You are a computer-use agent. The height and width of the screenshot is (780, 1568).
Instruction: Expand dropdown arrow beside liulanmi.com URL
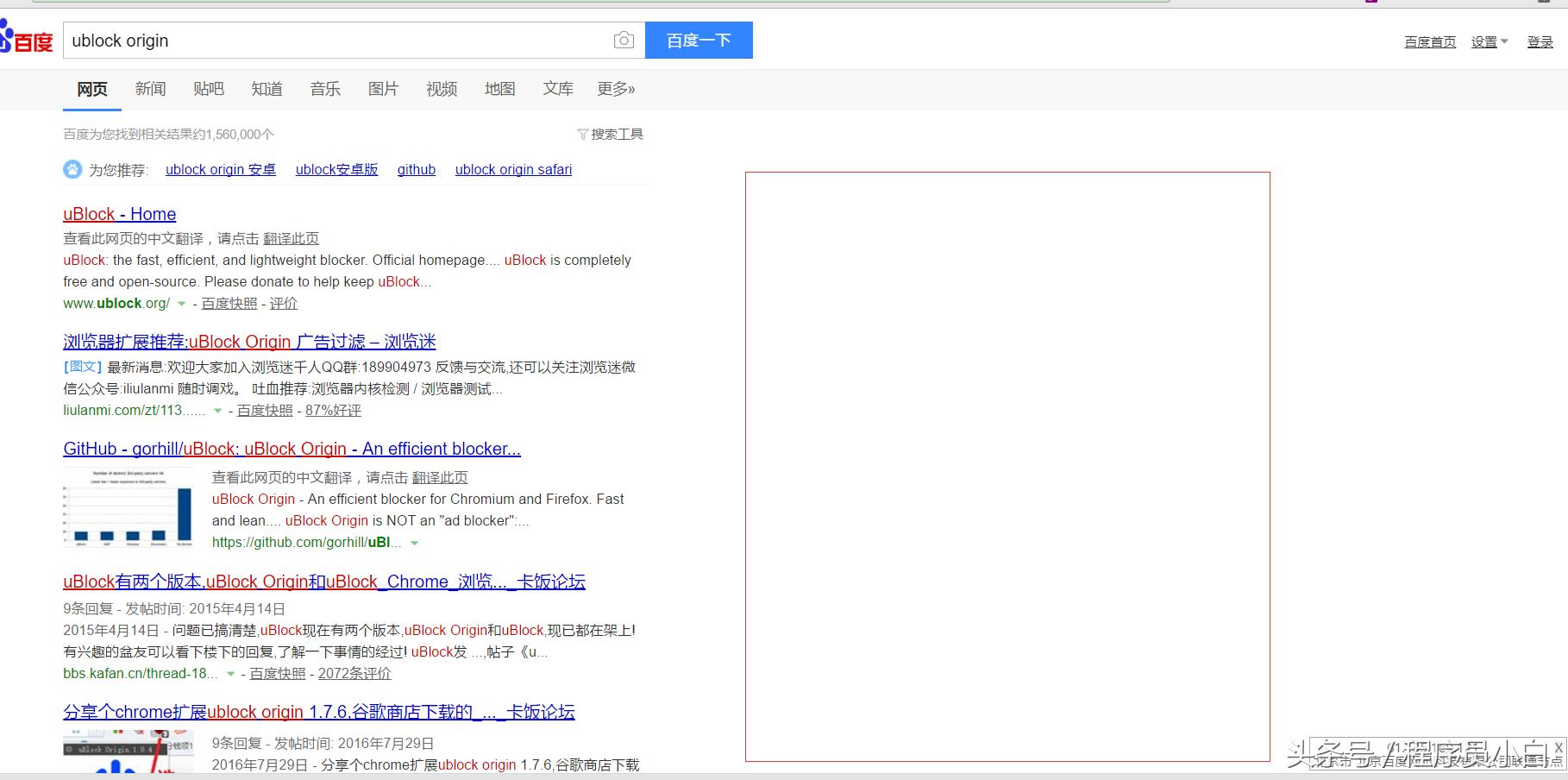217,411
